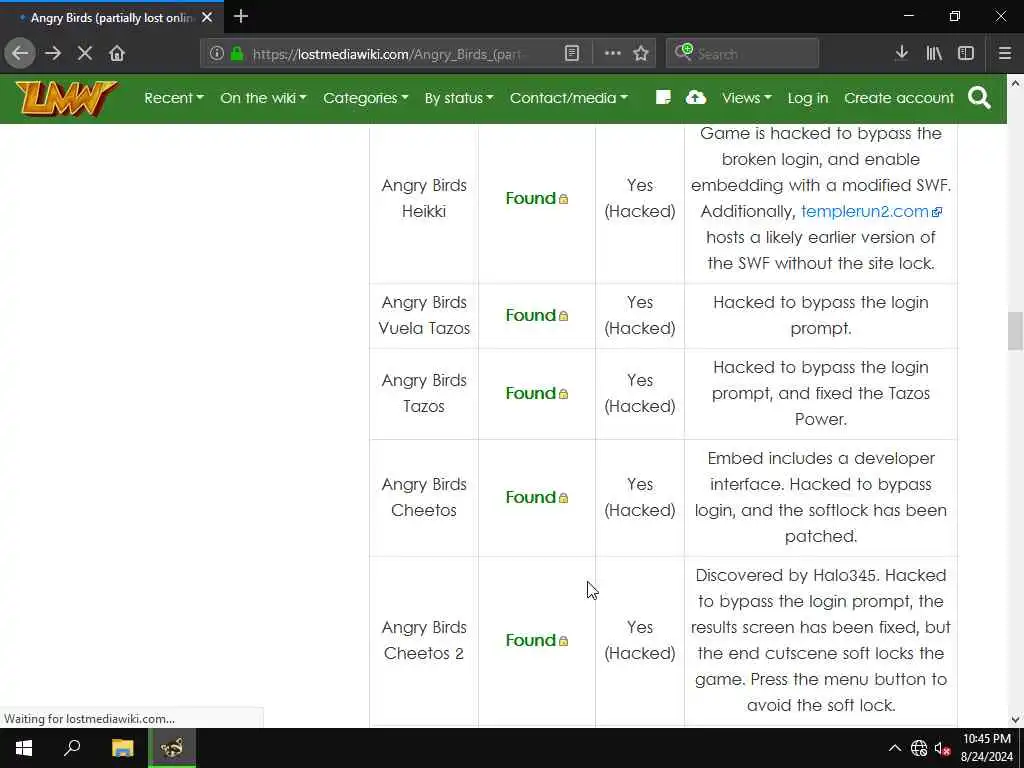Click the Found status for Vuela Tazos

(530, 315)
